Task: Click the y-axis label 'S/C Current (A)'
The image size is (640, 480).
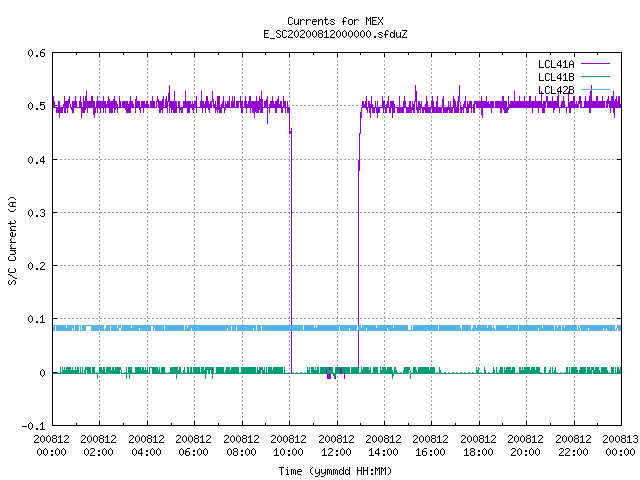Action: pyautogui.click(x=12, y=241)
